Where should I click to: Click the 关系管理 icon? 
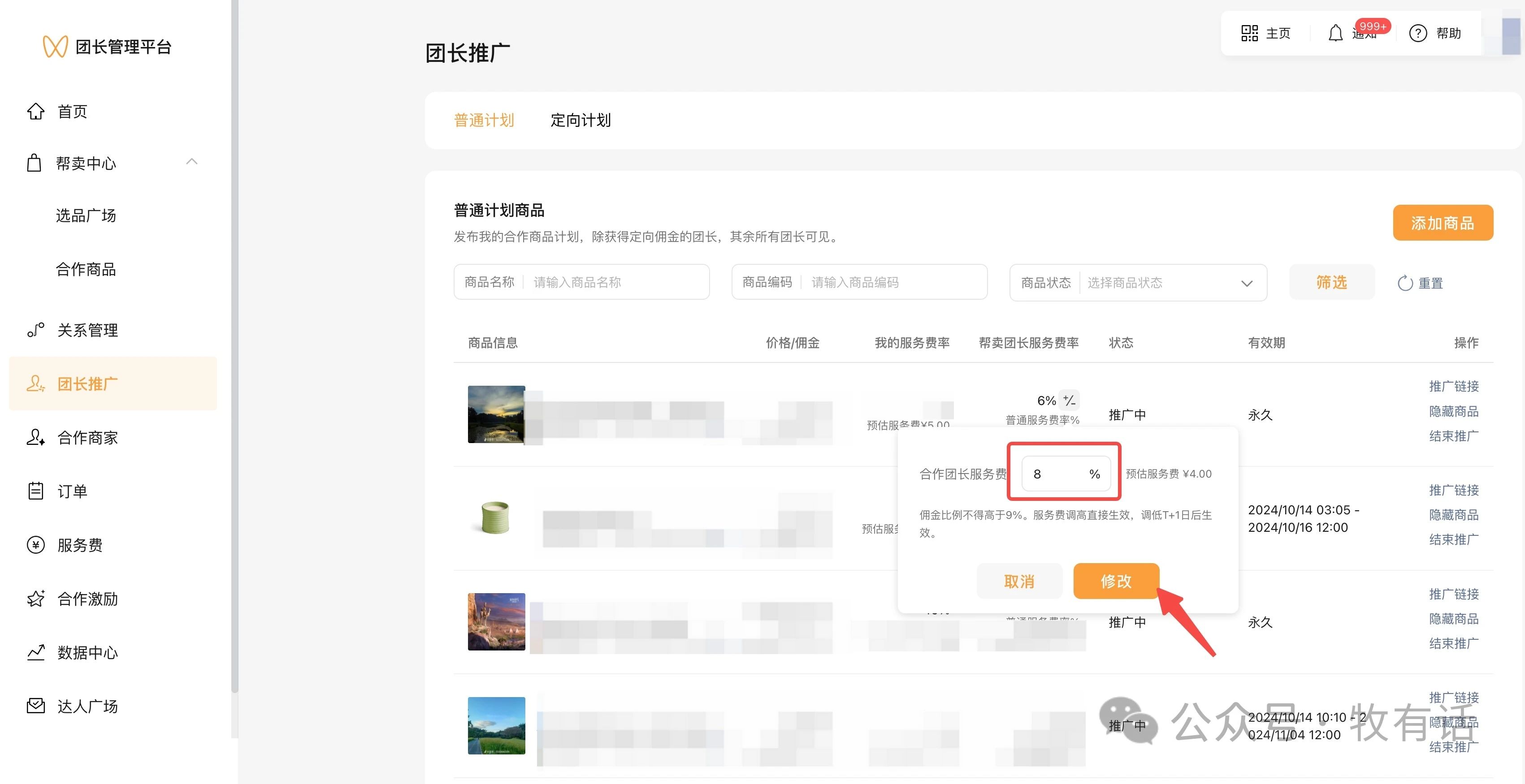[x=35, y=330]
